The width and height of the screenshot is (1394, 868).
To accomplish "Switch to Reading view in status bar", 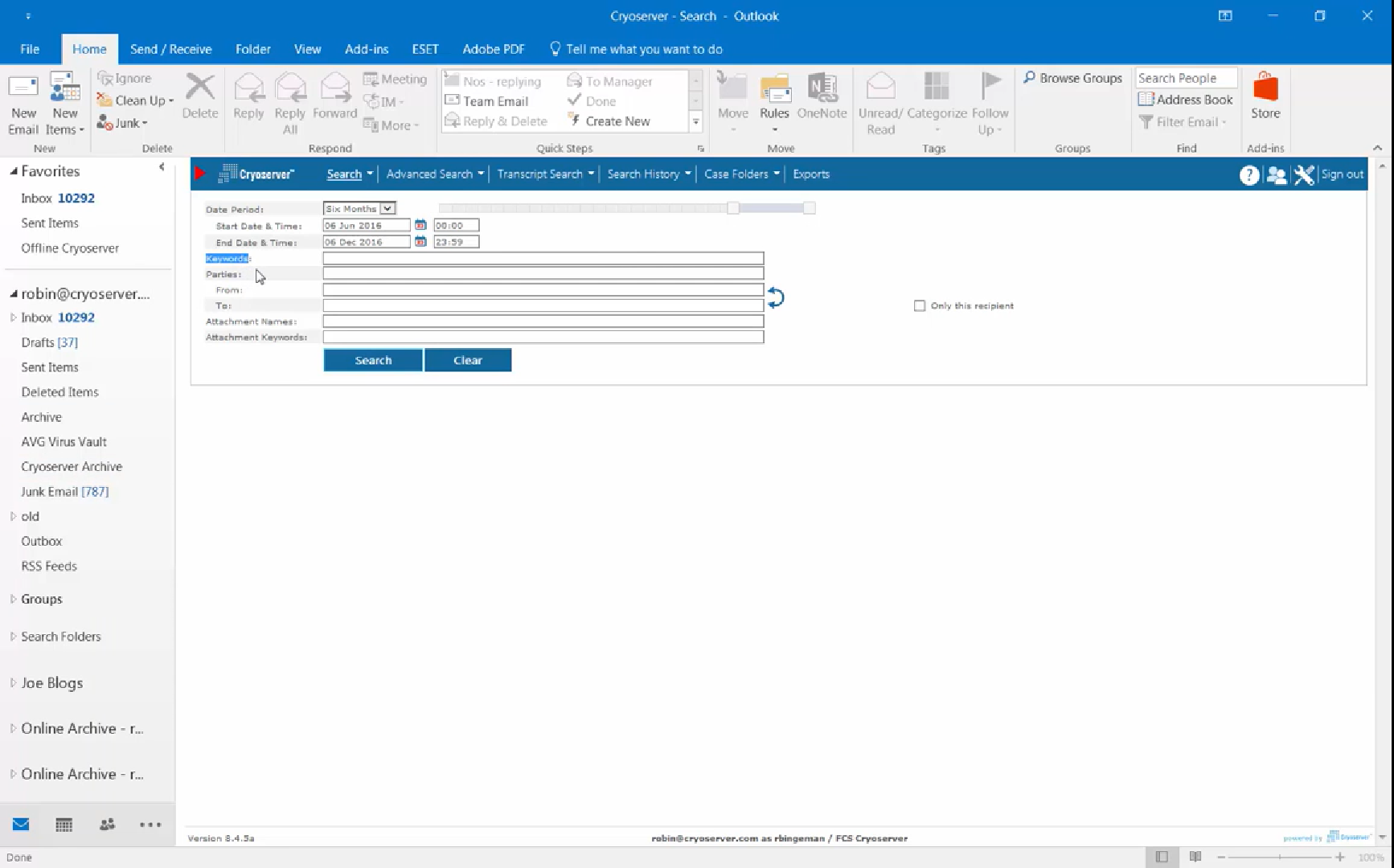I will (x=1195, y=857).
